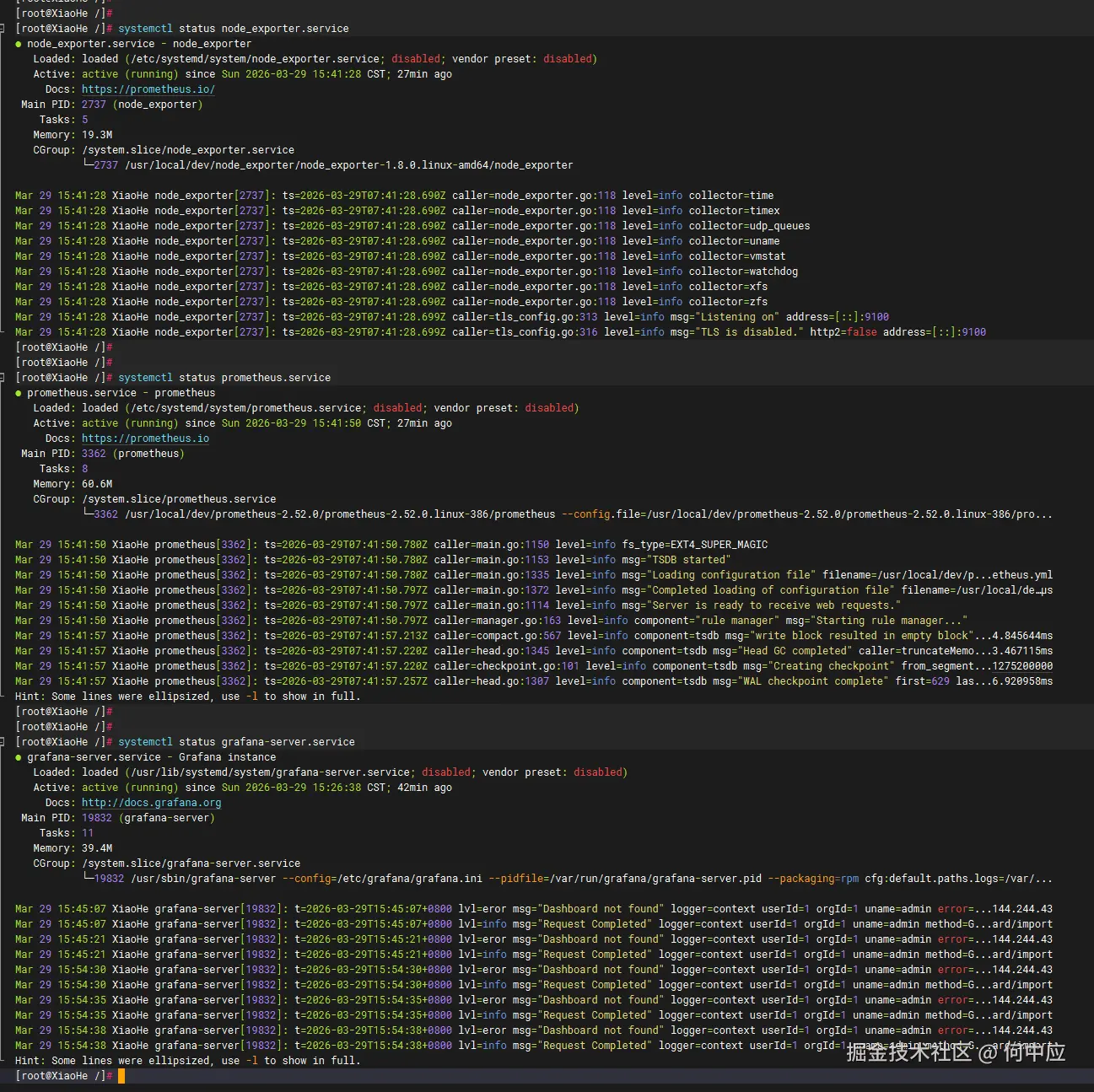Click the 'prometheus.service - prometheus' header line

point(121,393)
